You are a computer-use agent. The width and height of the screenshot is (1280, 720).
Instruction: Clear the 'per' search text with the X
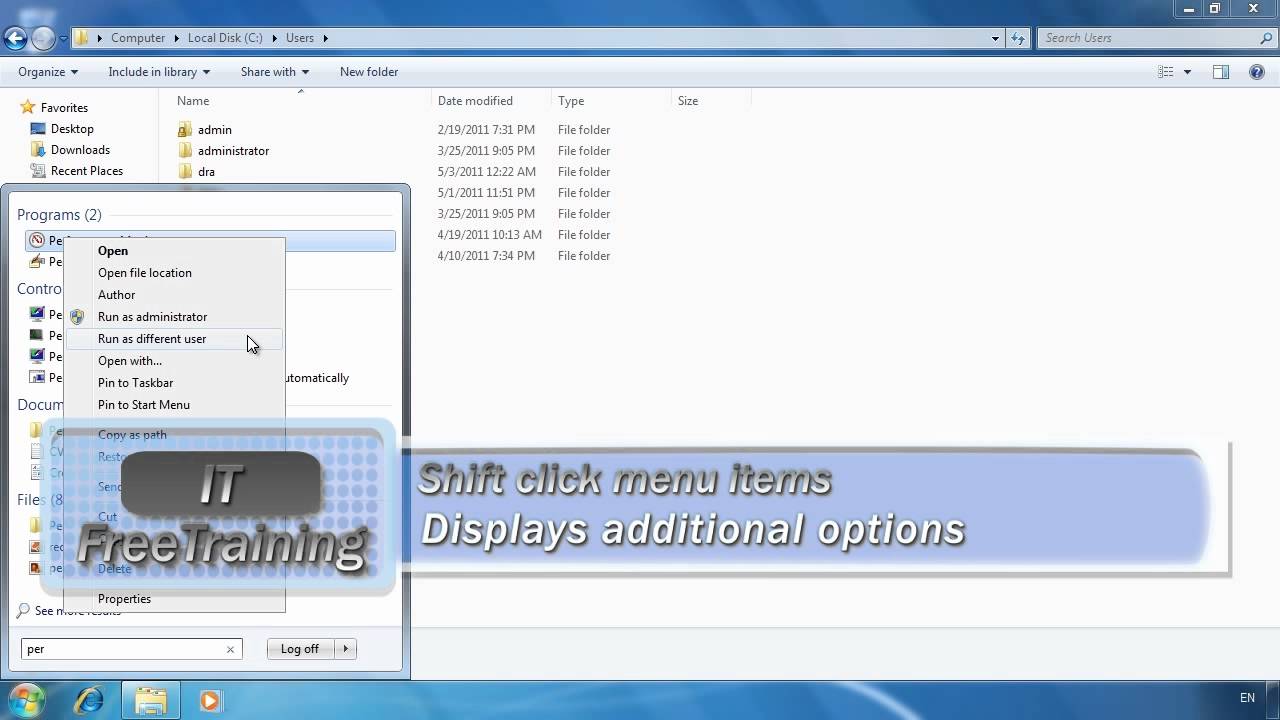click(230, 649)
